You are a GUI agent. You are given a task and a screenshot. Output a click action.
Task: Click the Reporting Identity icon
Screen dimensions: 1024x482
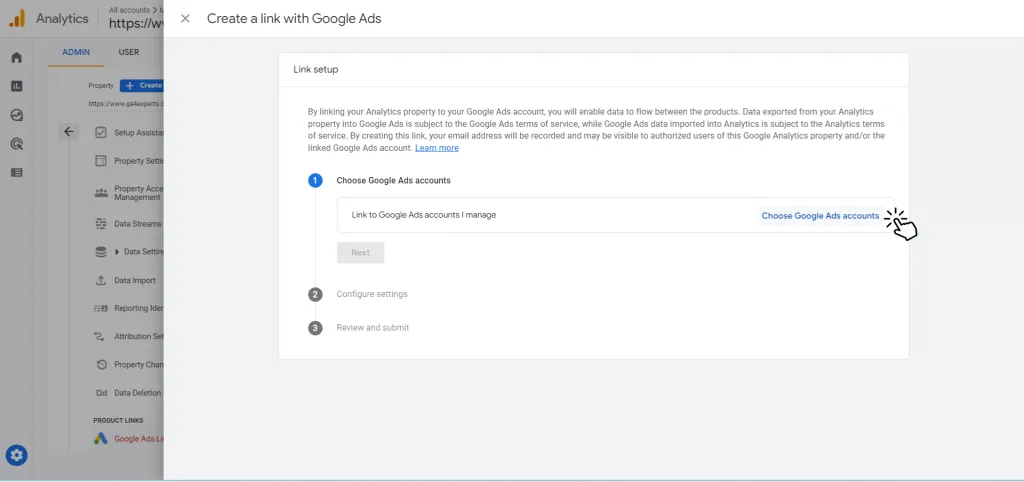click(x=101, y=308)
